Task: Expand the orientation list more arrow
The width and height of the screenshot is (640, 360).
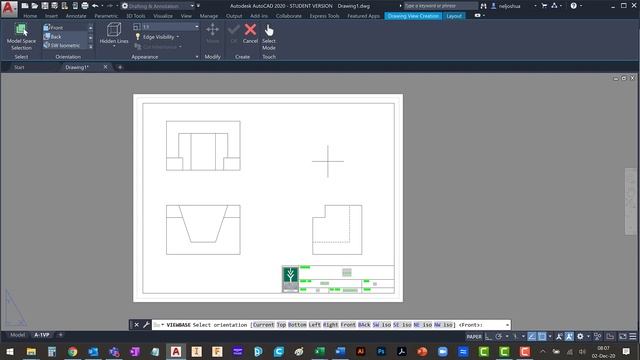Action: pos(90,46)
